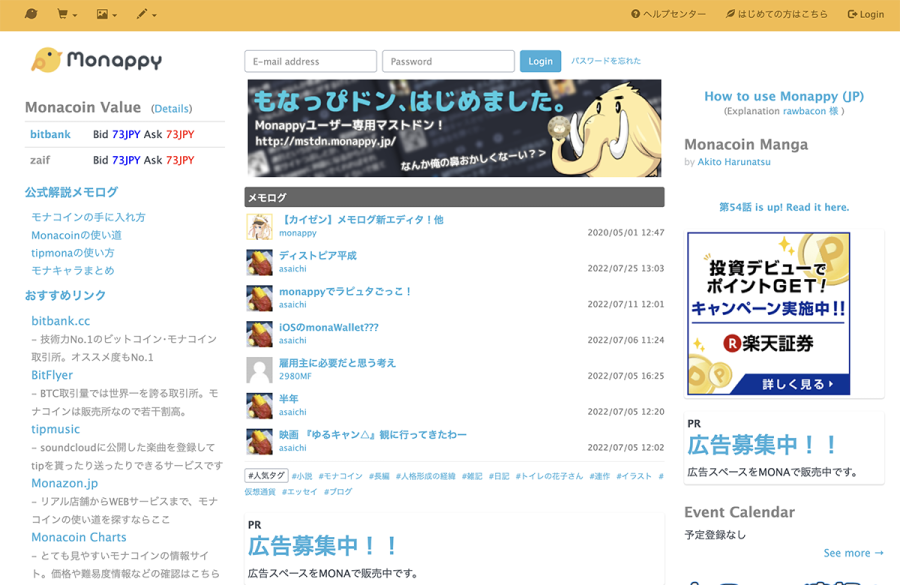The image size is (900, 585).
Task: Click the Monappy logo
Action: tap(96, 60)
